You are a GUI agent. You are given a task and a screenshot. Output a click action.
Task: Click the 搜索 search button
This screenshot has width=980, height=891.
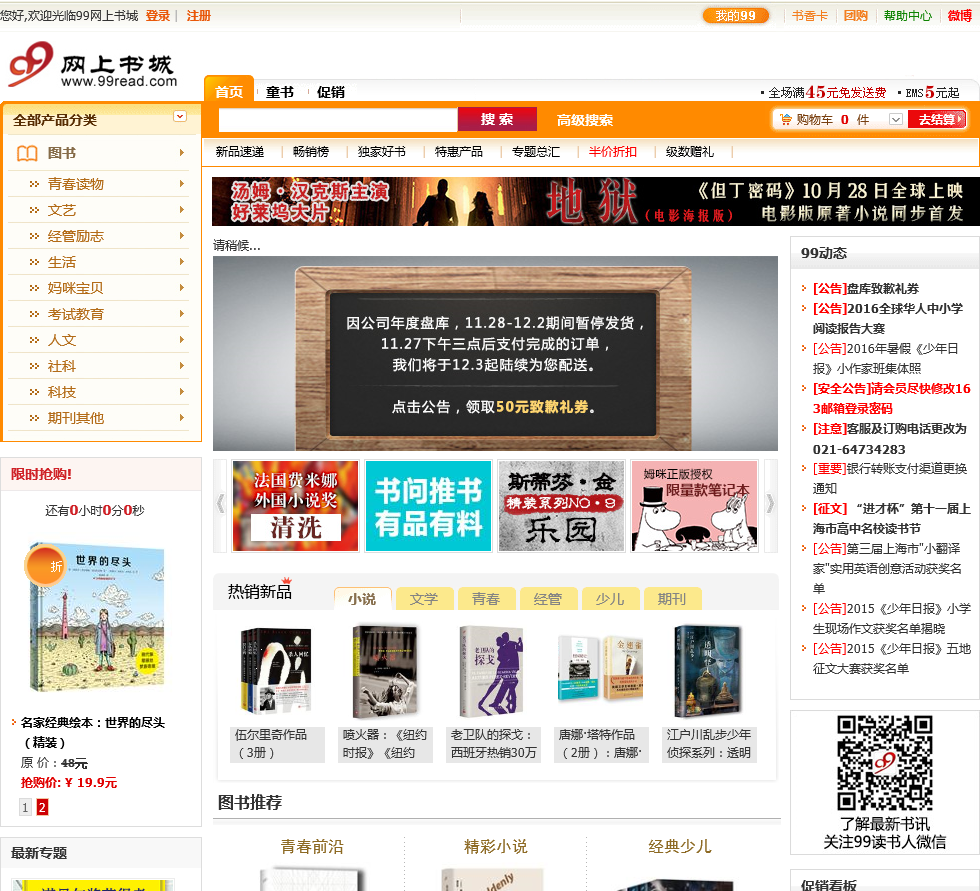[497, 119]
